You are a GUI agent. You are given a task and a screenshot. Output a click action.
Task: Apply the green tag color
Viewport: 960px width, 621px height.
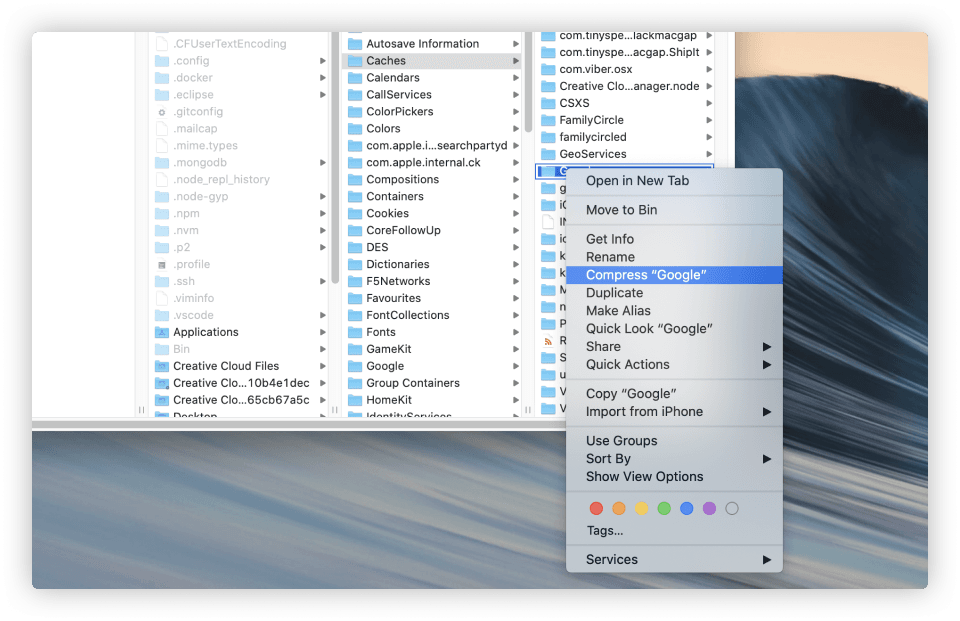pyautogui.click(x=664, y=509)
